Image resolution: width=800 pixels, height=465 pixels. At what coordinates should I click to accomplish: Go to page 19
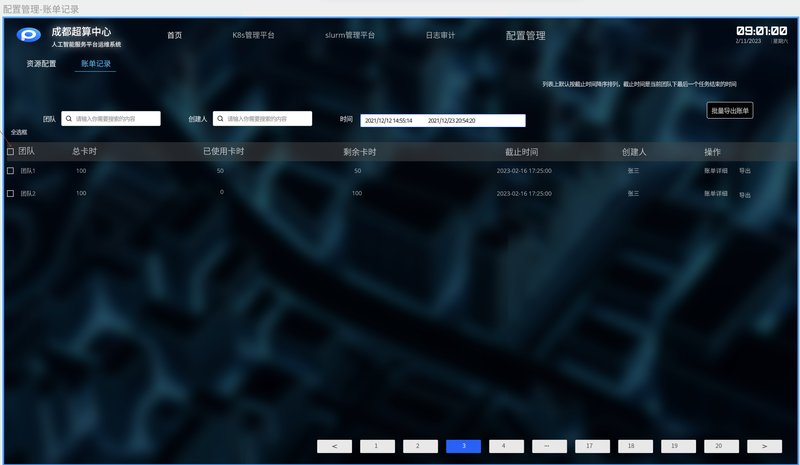pyautogui.click(x=678, y=446)
